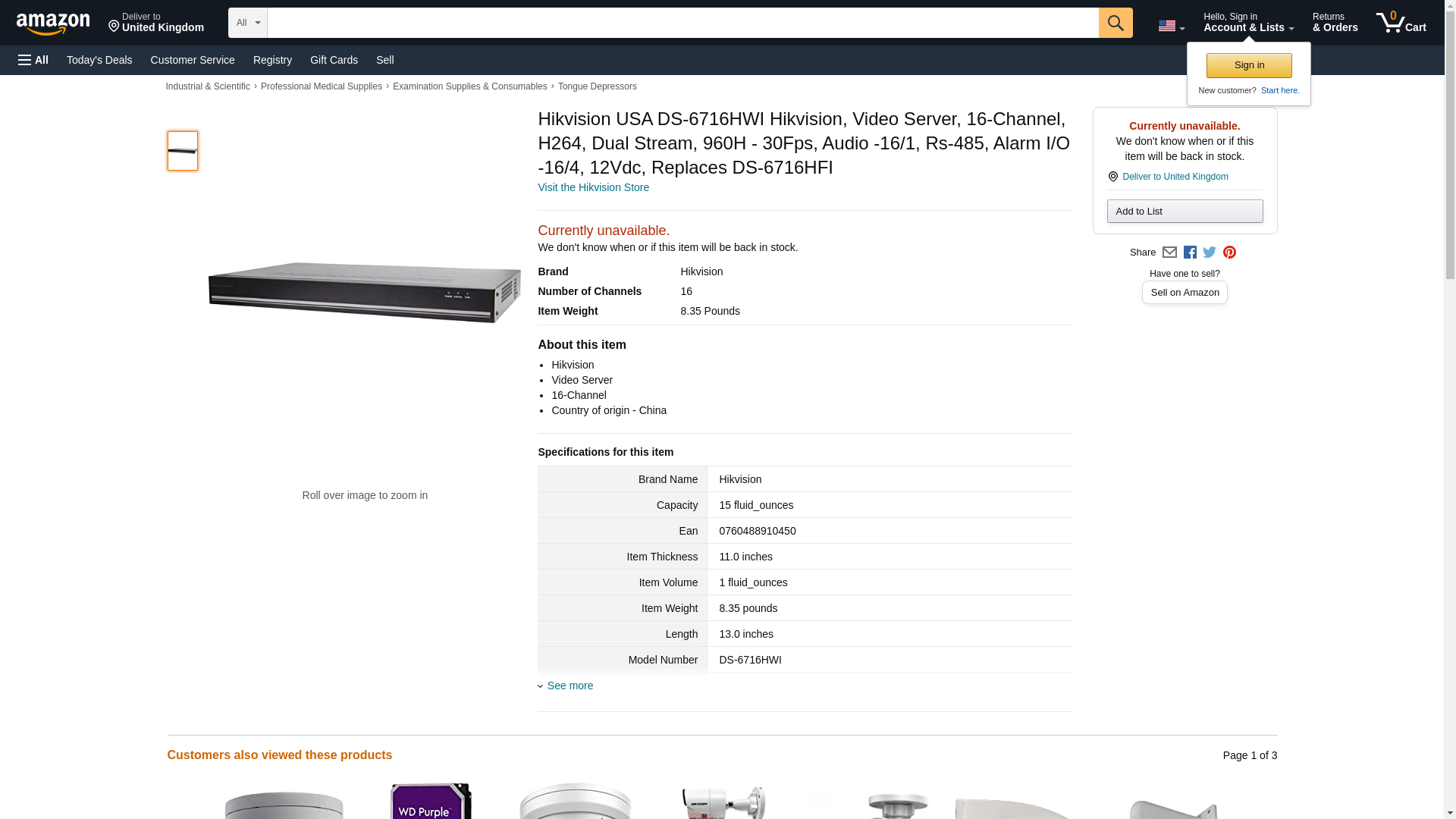
Task: Share product on Facebook icon
Action: click(x=1190, y=253)
